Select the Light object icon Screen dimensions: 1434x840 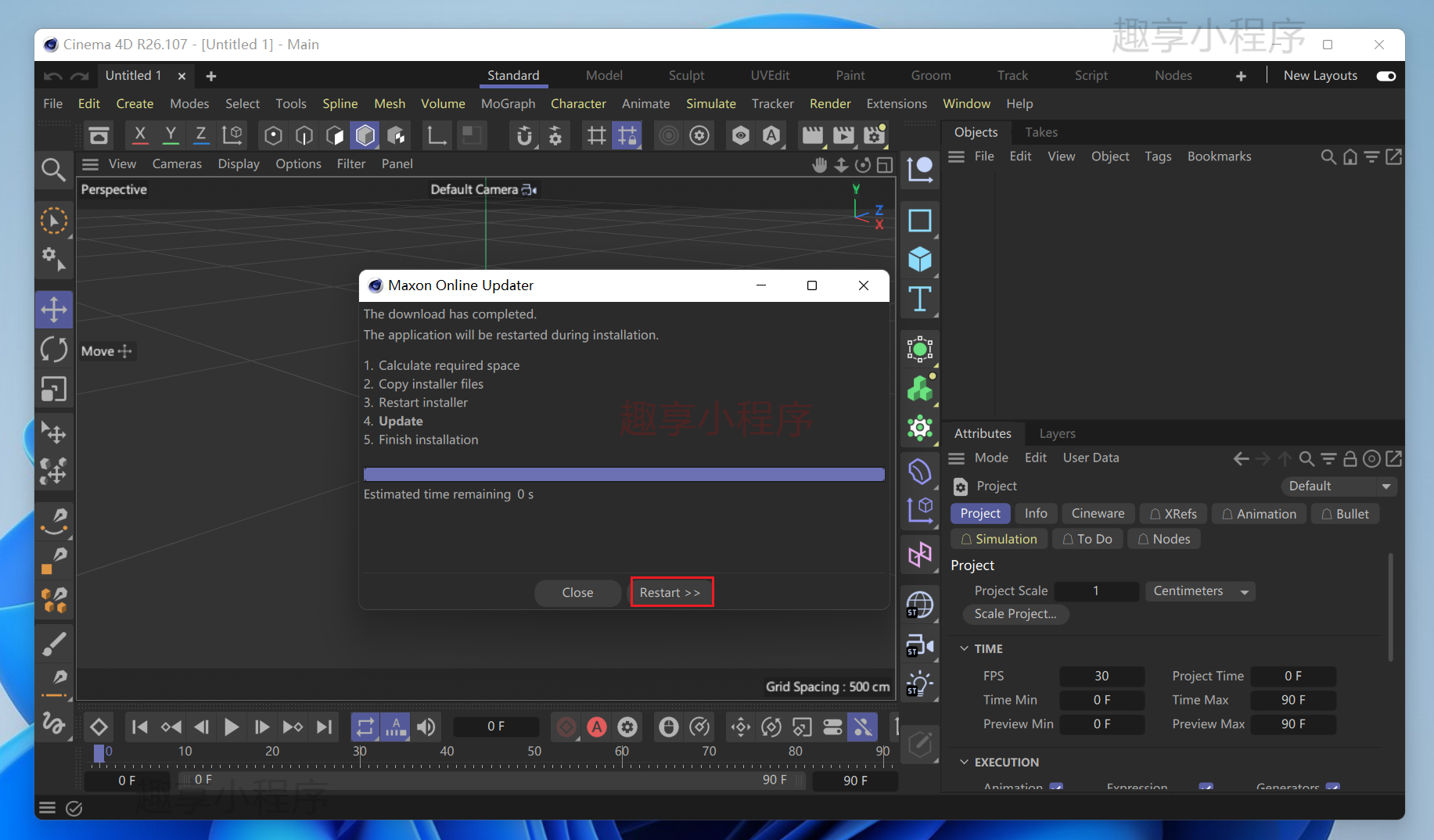click(x=920, y=684)
